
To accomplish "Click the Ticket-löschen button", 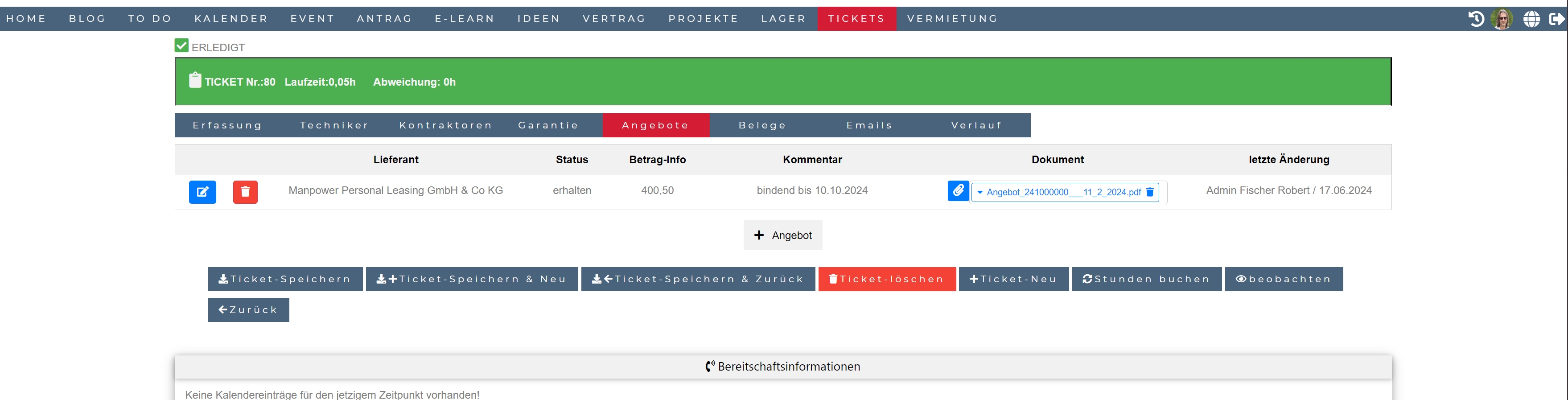I will pos(886,279).
